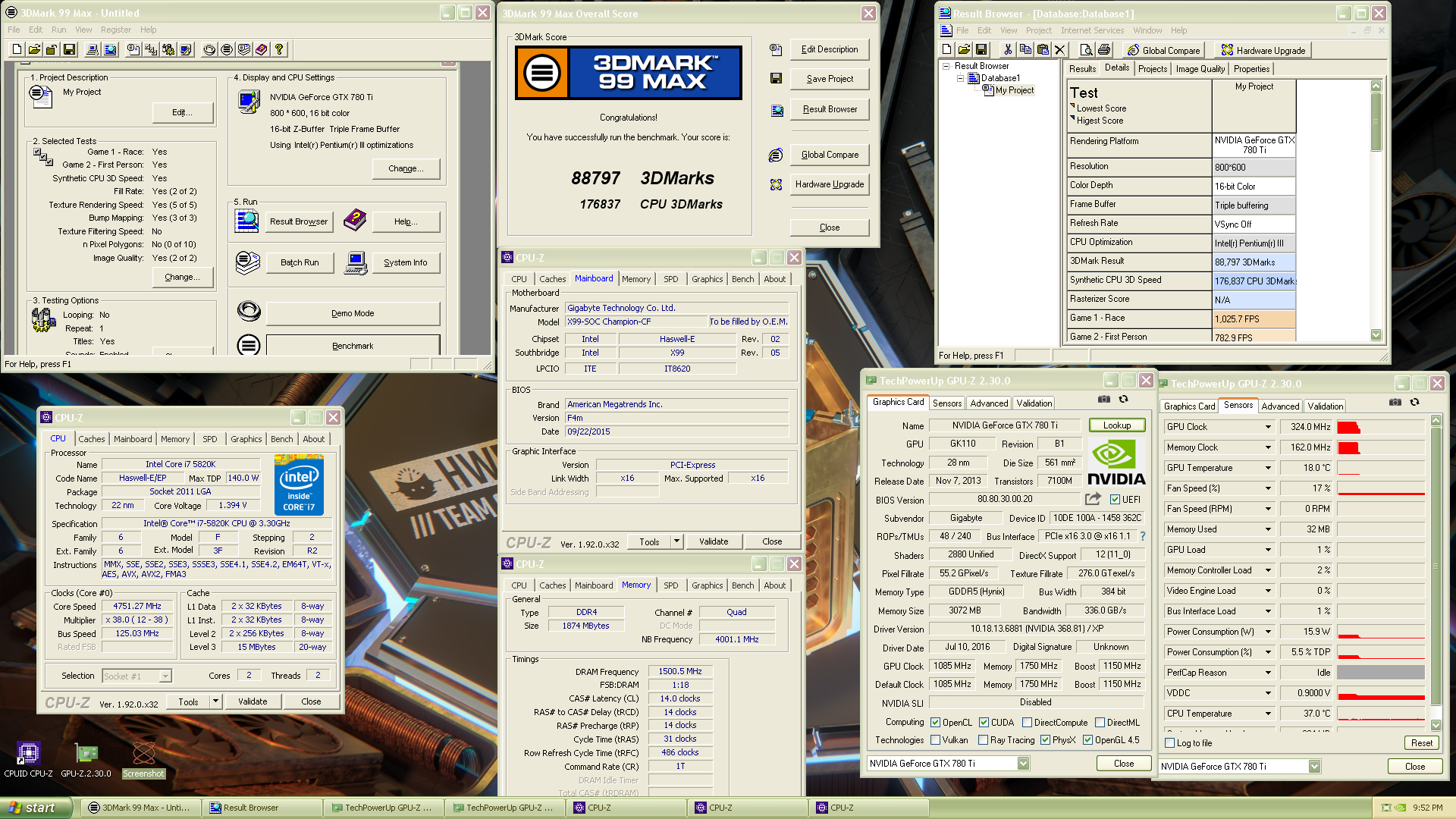1456x819 pixels.
Task: Open GPU-Z.2.30.0 desktop shortcut
Action: pos(86,759)
